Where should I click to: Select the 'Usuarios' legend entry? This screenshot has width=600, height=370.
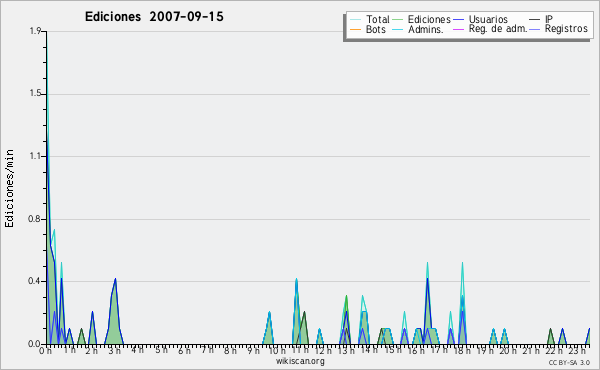coord(480,19)
